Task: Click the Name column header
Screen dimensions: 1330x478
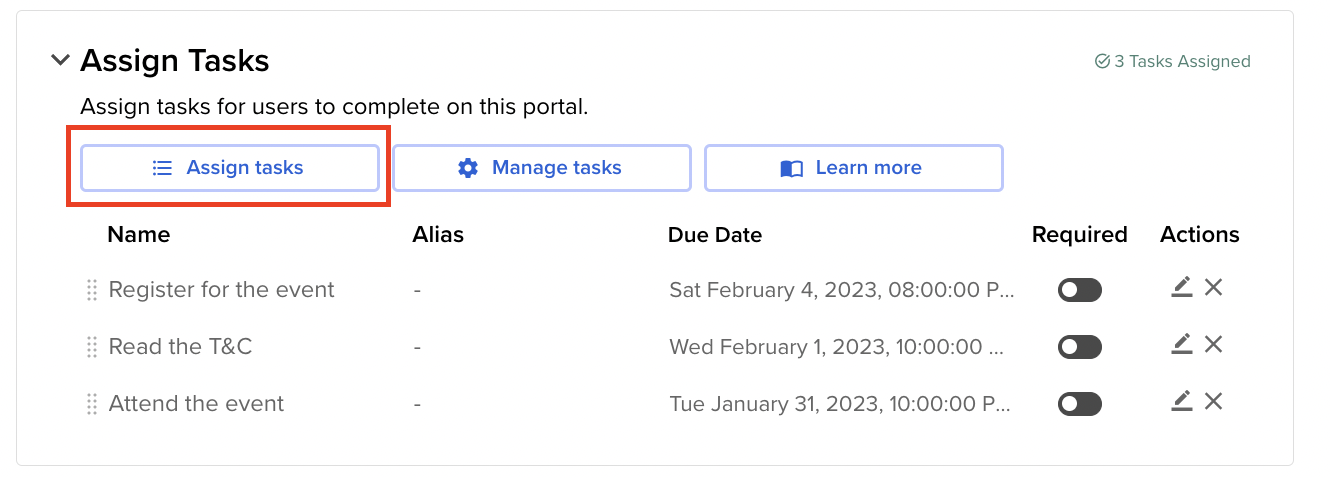Action: (x=138, y=235)
